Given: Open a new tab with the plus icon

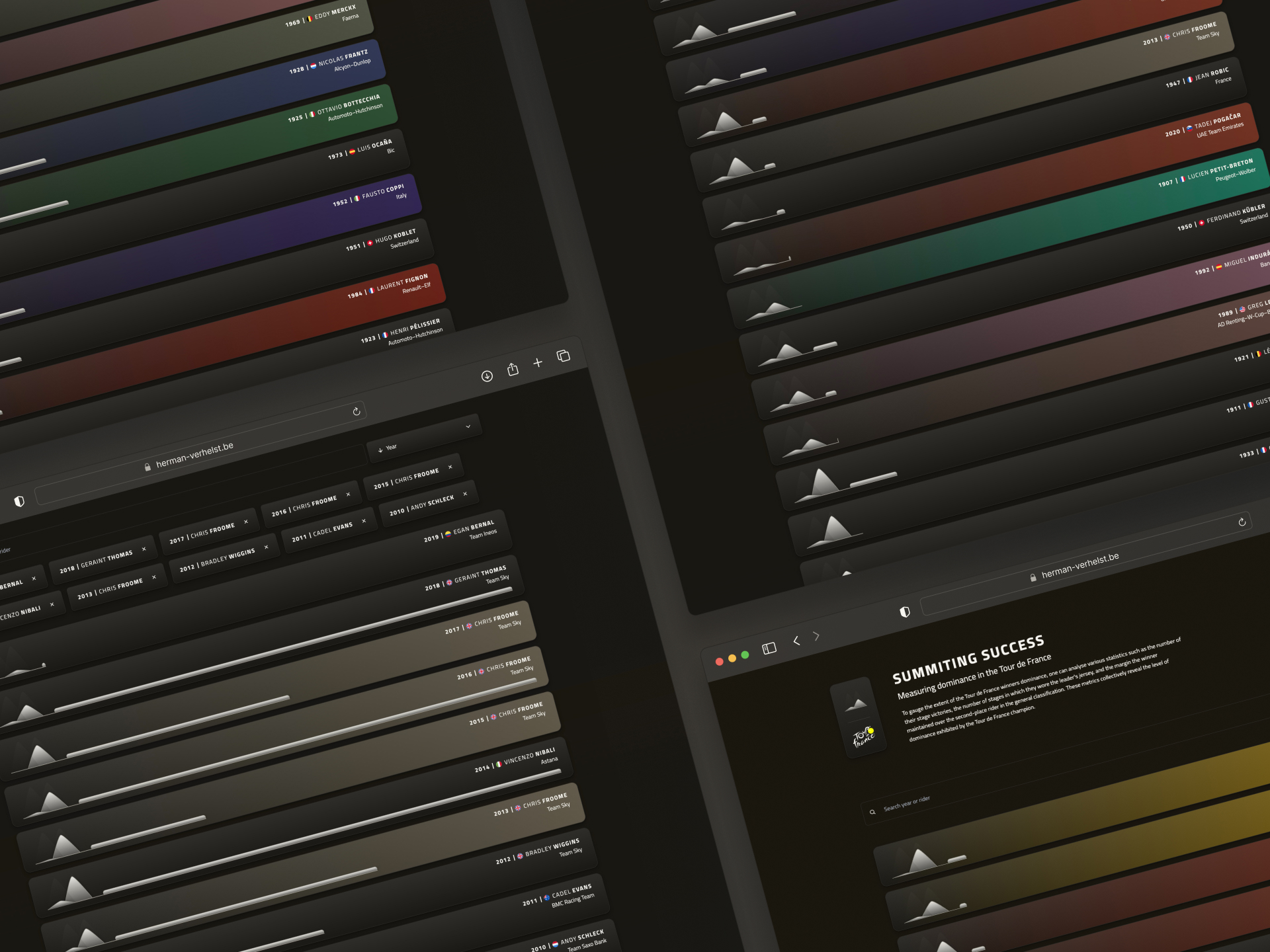Looking at the screenshot, I should (538, 362).
